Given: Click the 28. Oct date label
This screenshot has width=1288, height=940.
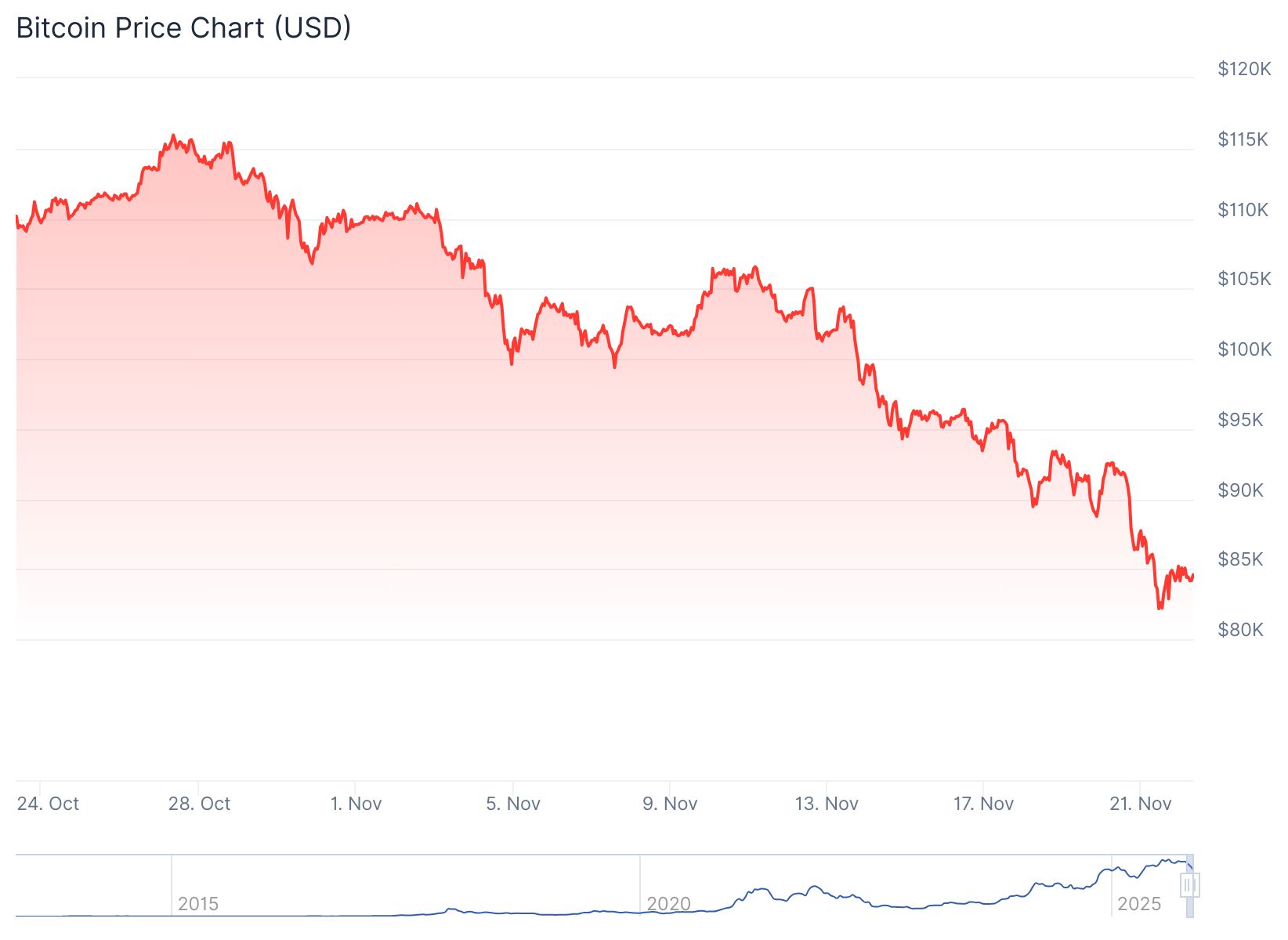Looking at the screenshot, I should click(x=199, y=804).
